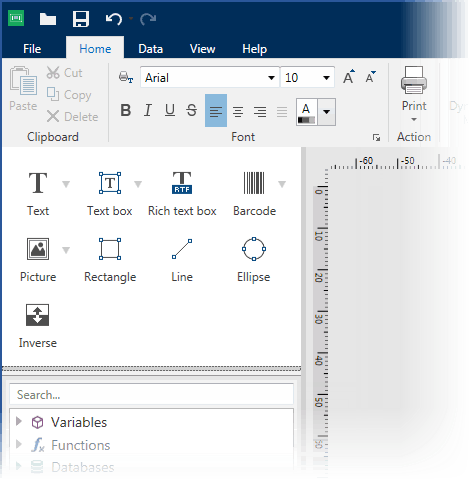
Task: Switch to the Data ribbon tab
Action: point(151,49)
